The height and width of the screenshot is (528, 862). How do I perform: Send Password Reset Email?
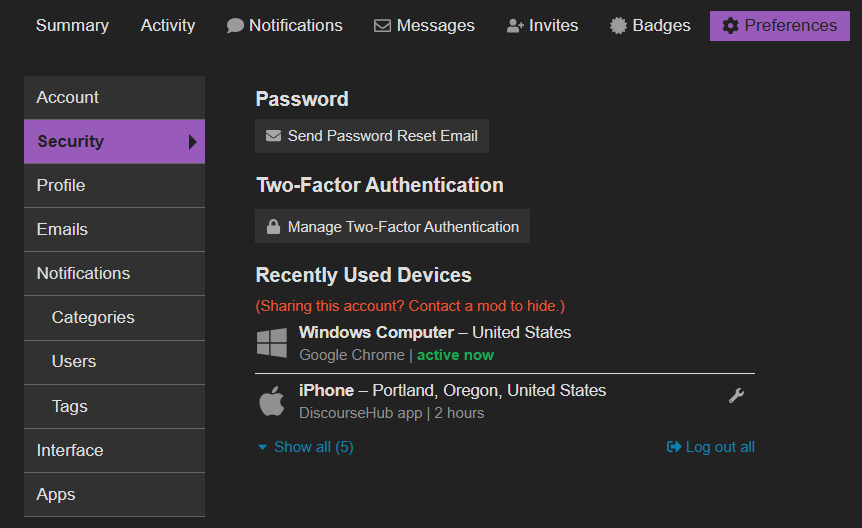(x=372, y=136)
